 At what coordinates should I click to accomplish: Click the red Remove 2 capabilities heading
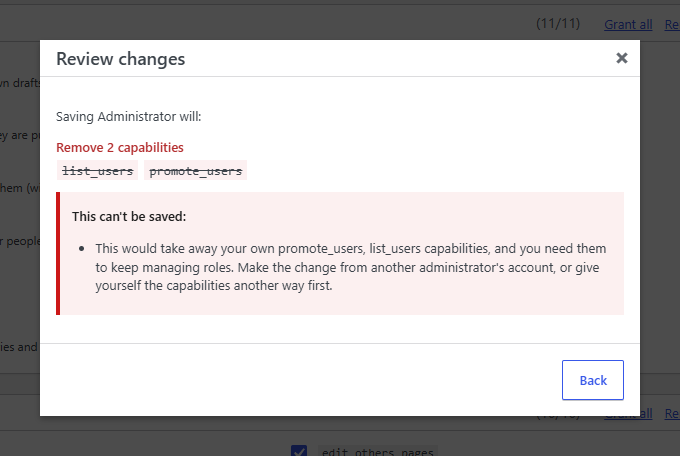(x=120, y=148)
